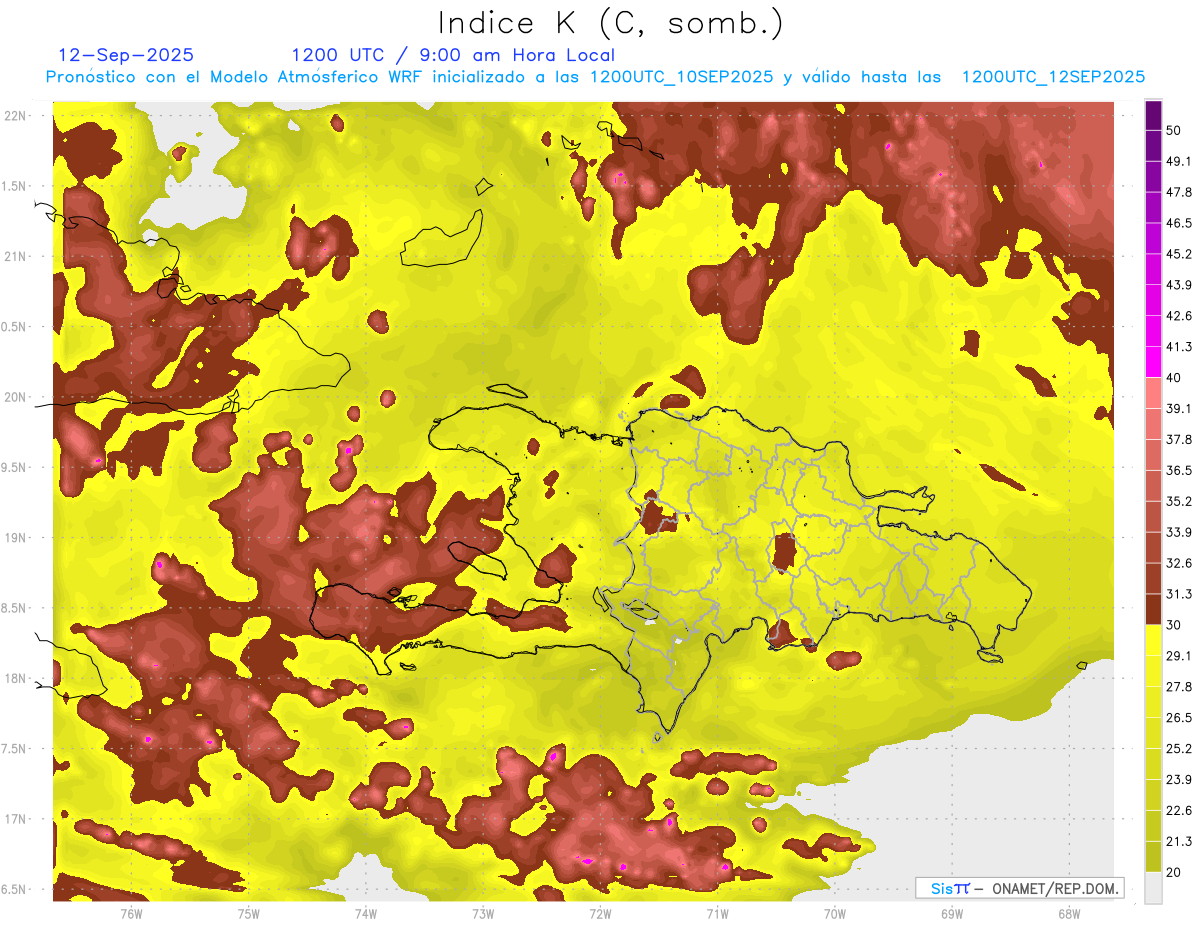Pick the bright yellow swatch between 29.1 and 30

[1153, 640]
